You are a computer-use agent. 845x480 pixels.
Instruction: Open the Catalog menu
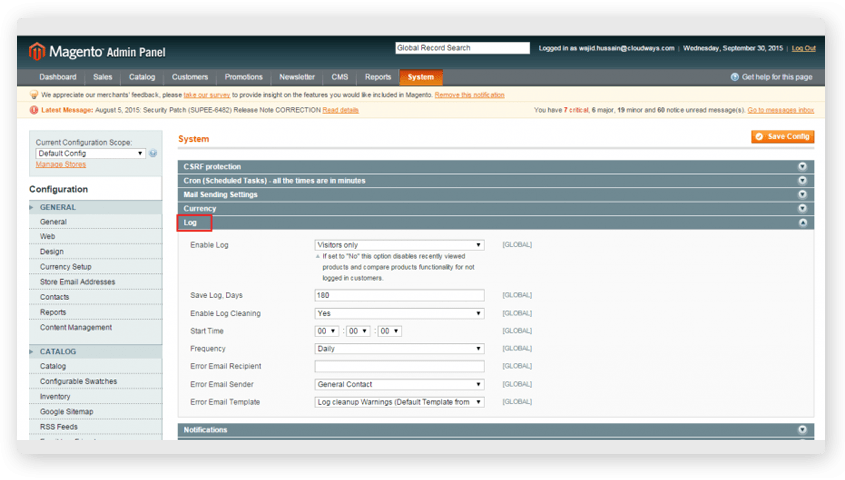coord(142,77)
